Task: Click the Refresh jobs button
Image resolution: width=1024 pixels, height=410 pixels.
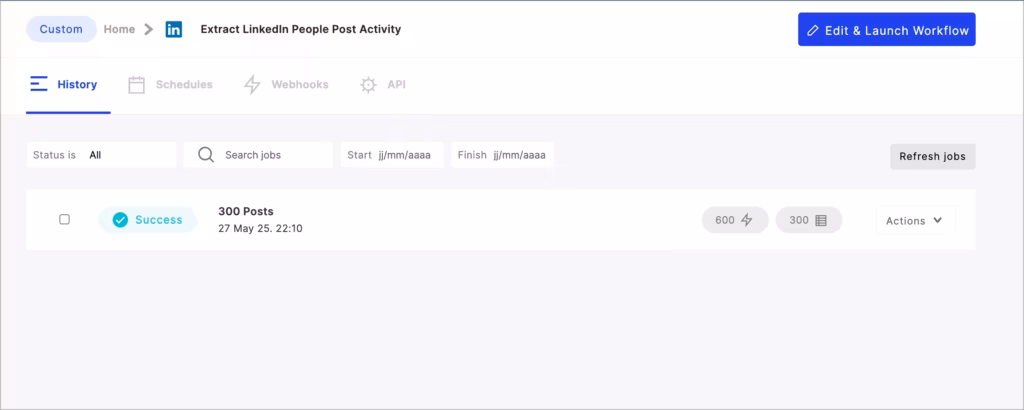Action: click(933, 157)
